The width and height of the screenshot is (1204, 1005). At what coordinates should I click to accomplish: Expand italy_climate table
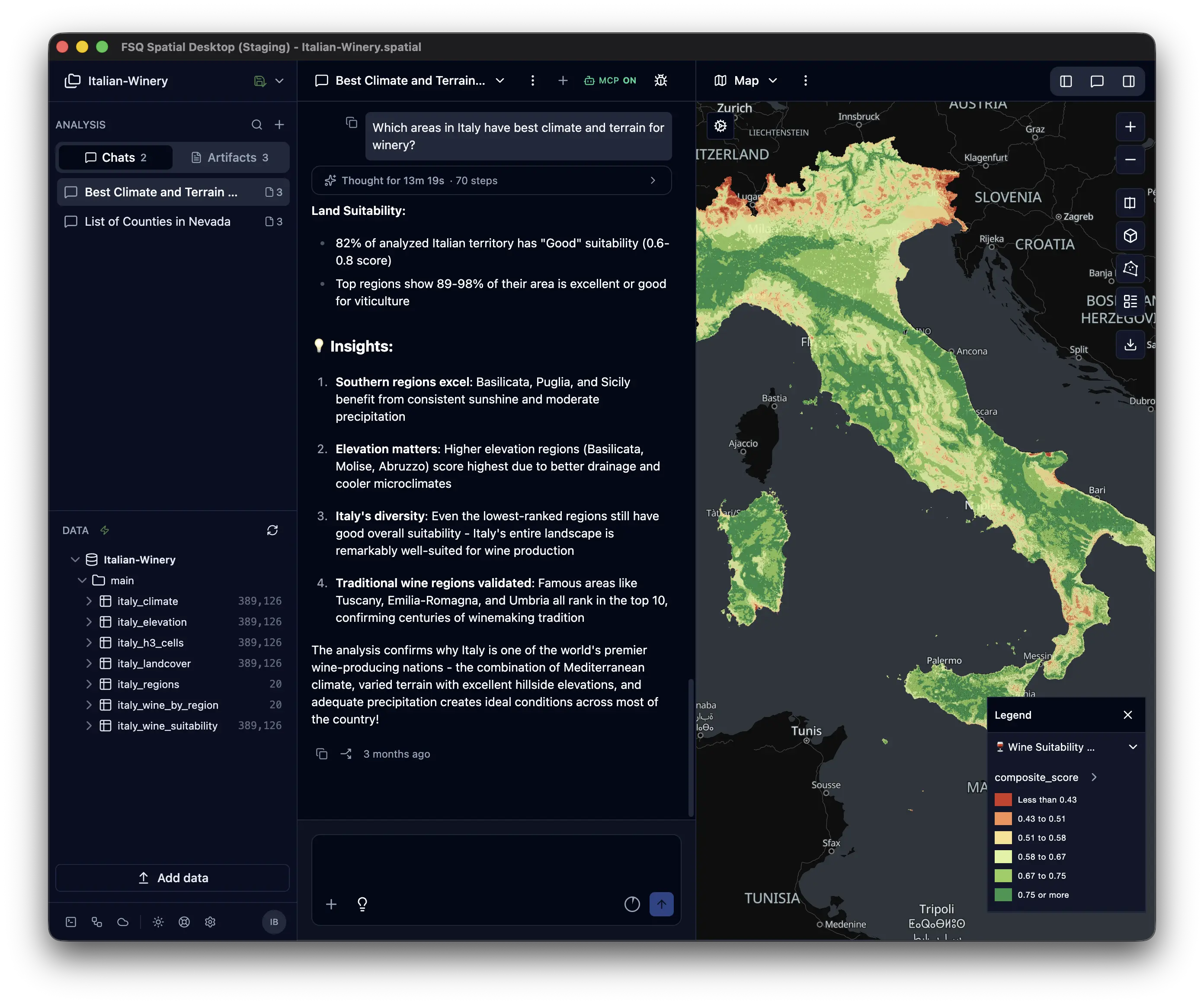tap(89, 601)
